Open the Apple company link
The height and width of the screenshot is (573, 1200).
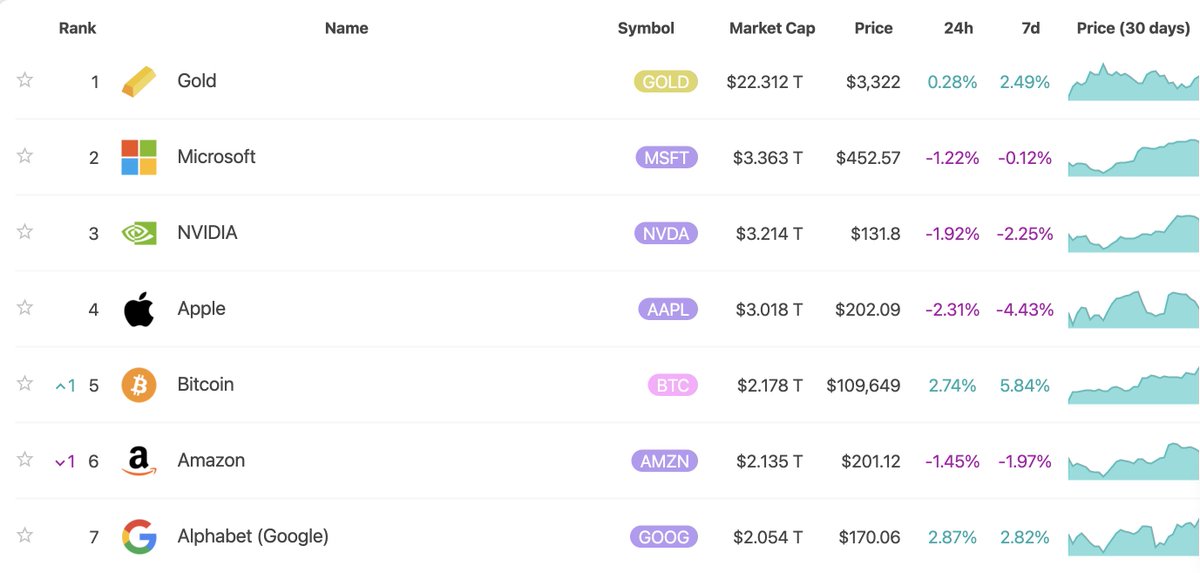tap(201, 309)
